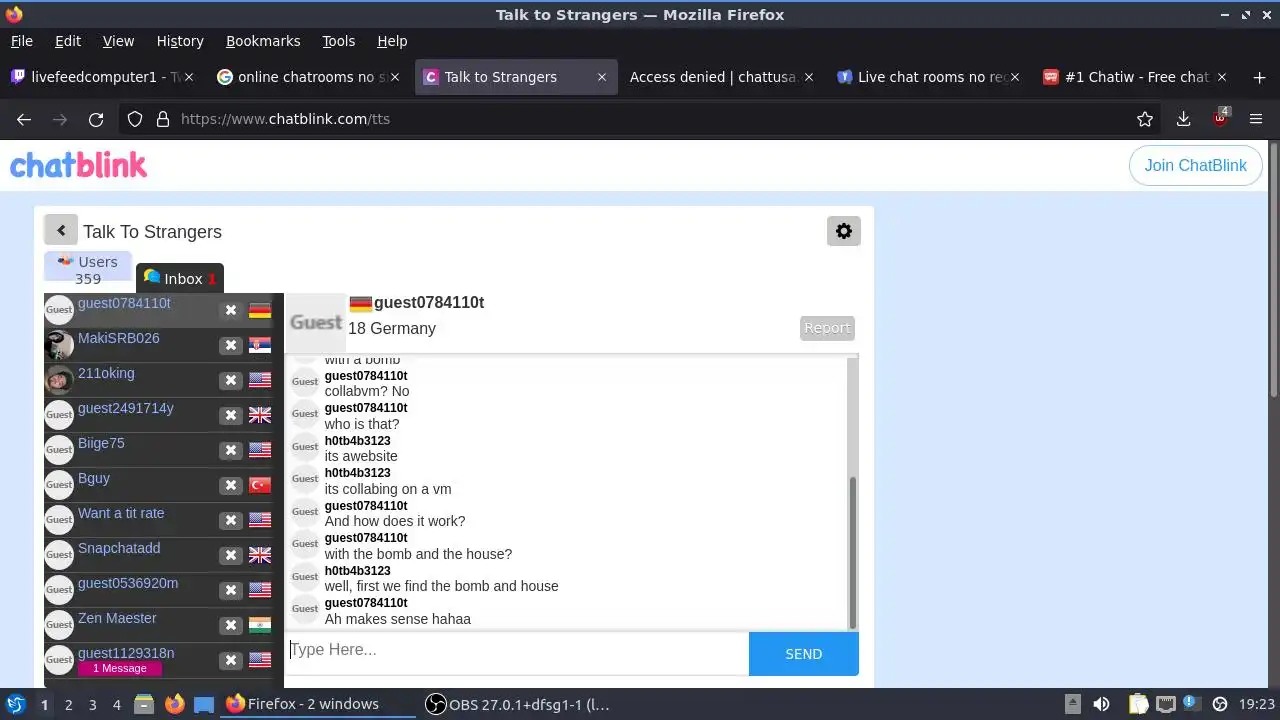The height and width of the screenshot is (720, 1280).
Task: Click the page vertical scrollbar
Action: click(1273, 270)
